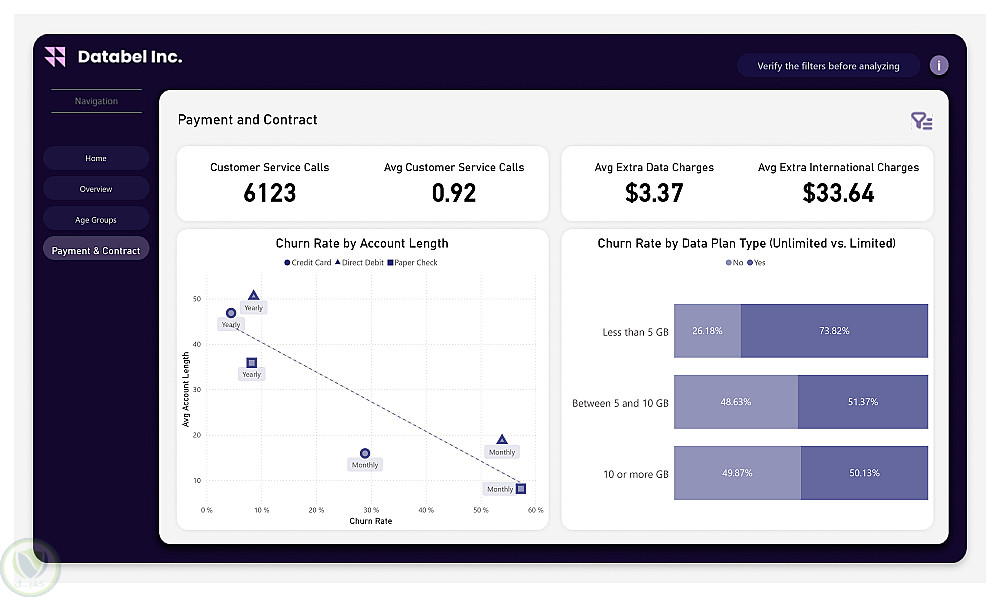Go to the Home page
1000x597 pixels.
(96, 158)
